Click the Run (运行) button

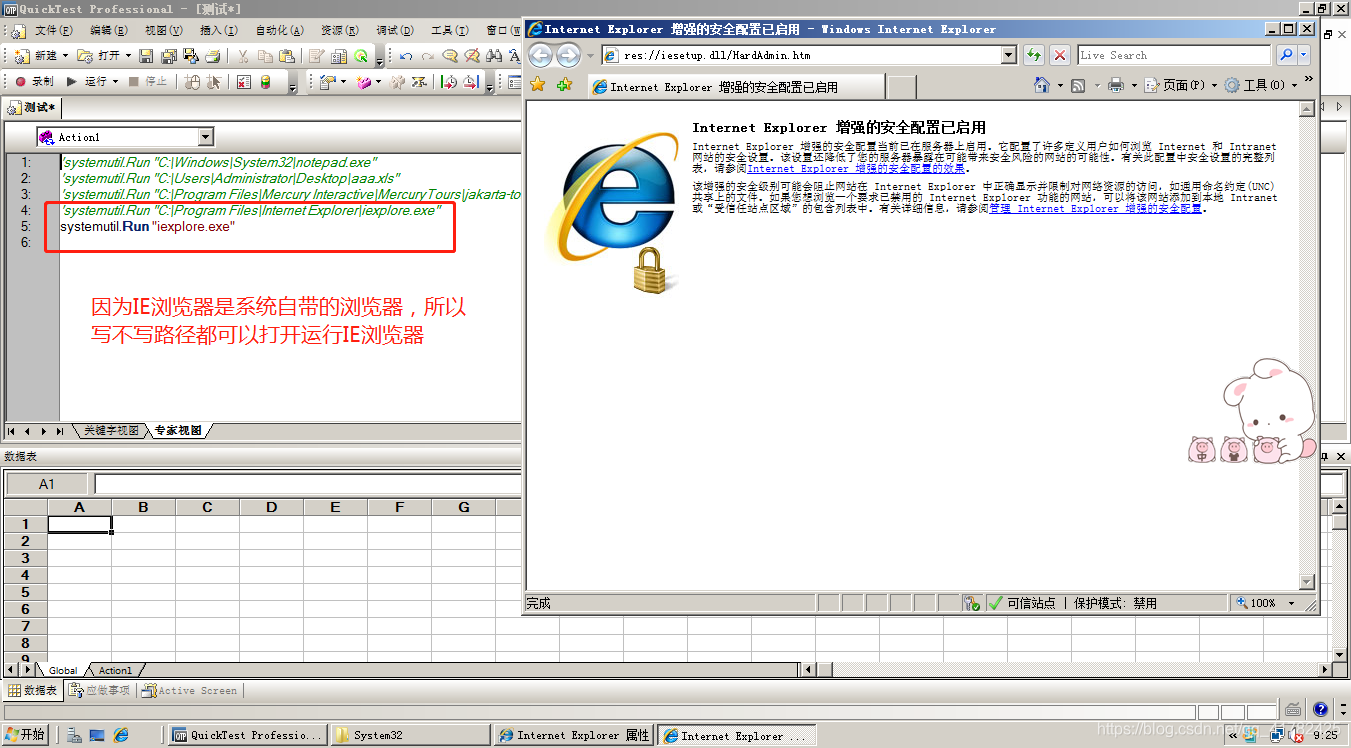pos(88,81)
